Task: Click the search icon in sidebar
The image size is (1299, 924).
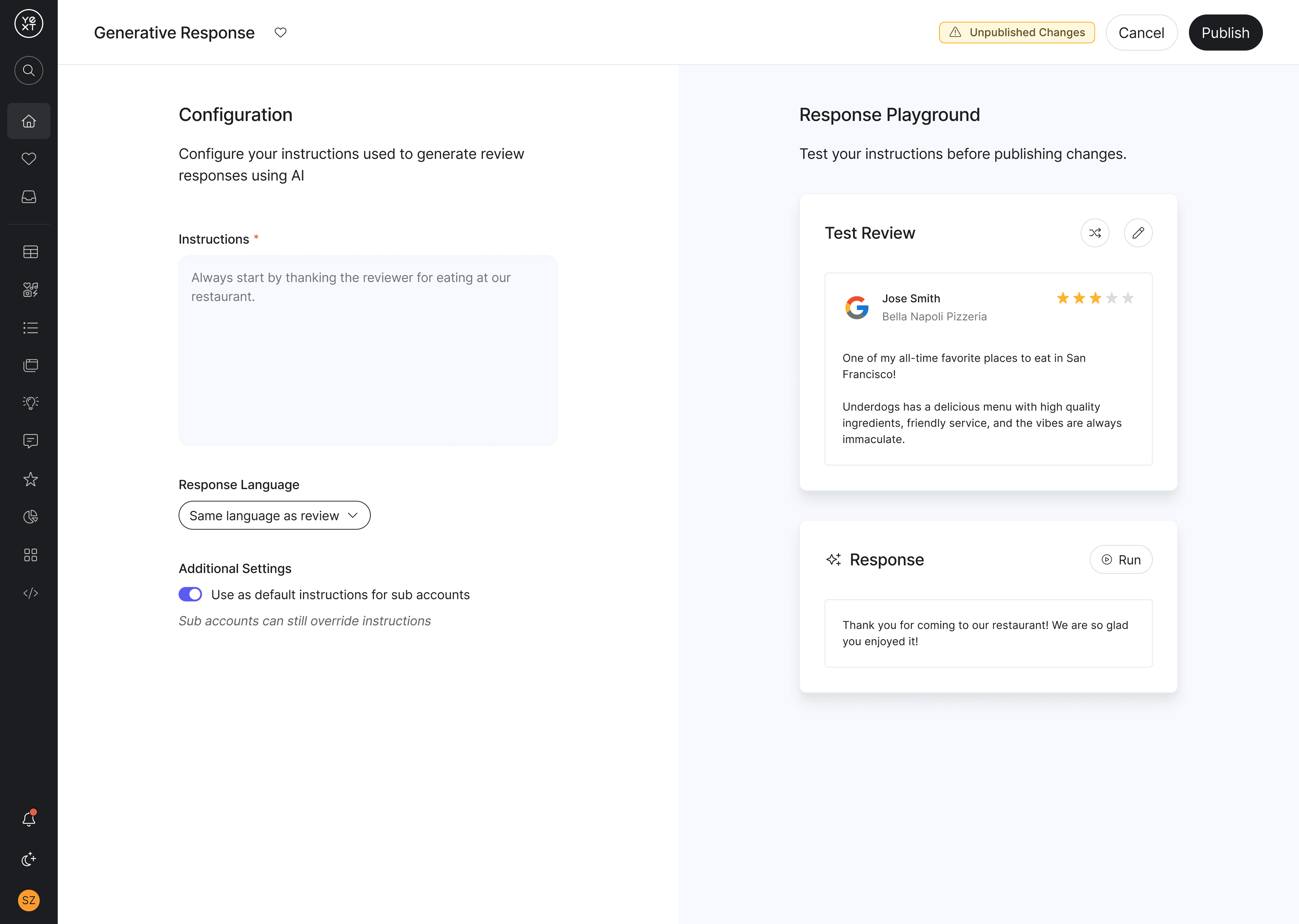Action: click(x=29, y=70)
